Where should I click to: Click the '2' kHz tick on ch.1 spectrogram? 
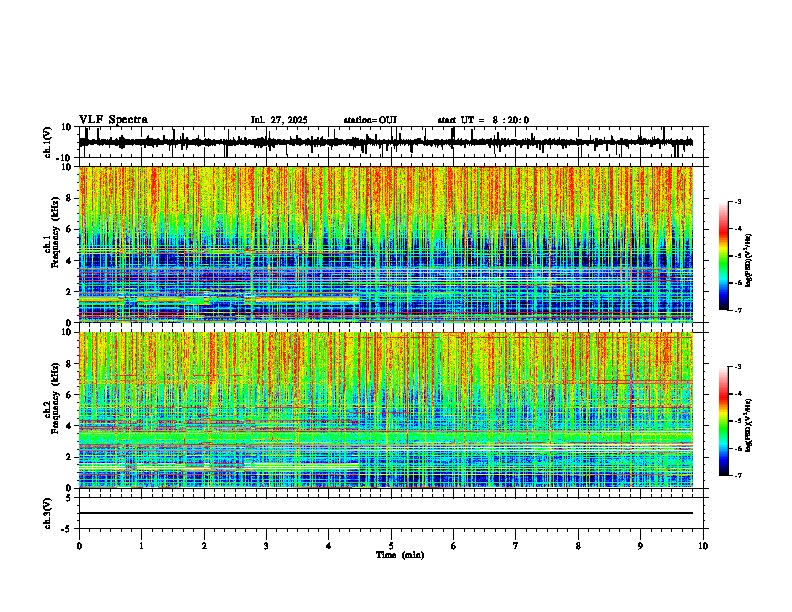click(x=70, y=291)
